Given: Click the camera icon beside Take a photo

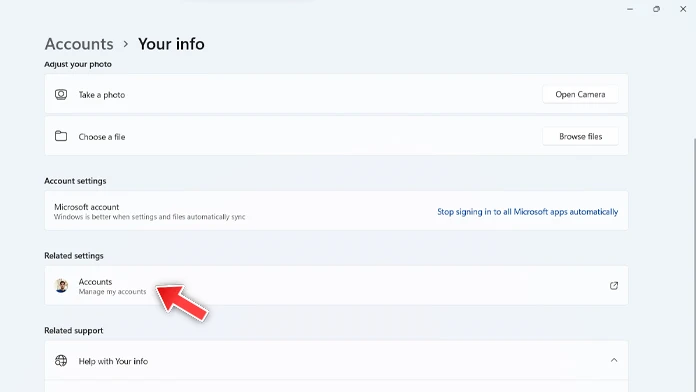Looking at the screenshot, I should click(x=61, y=94).
